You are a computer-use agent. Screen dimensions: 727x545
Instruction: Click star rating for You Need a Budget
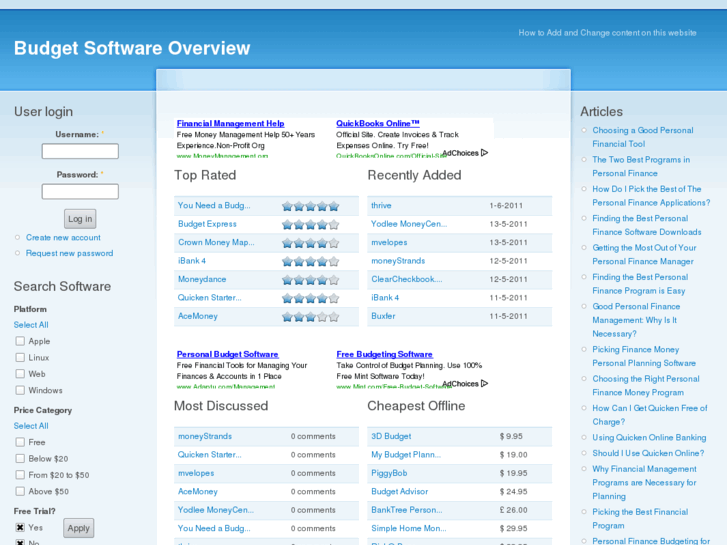coord(310,206)
